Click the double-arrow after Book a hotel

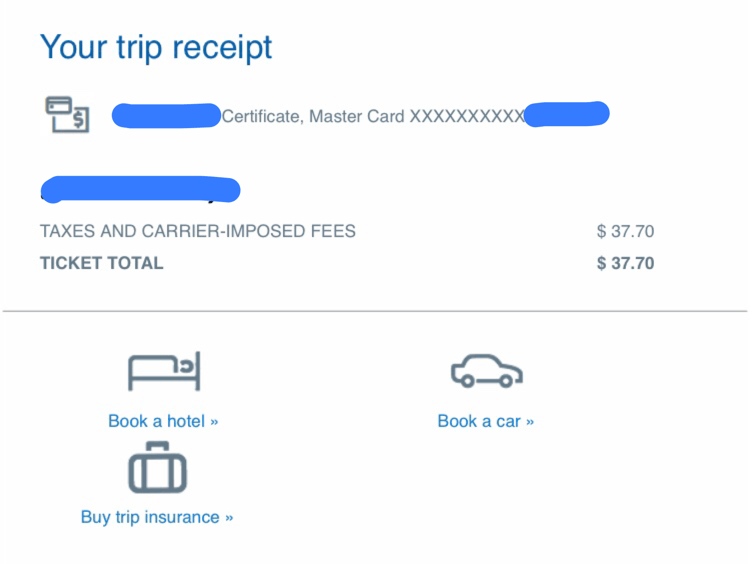tap(214, 422)
